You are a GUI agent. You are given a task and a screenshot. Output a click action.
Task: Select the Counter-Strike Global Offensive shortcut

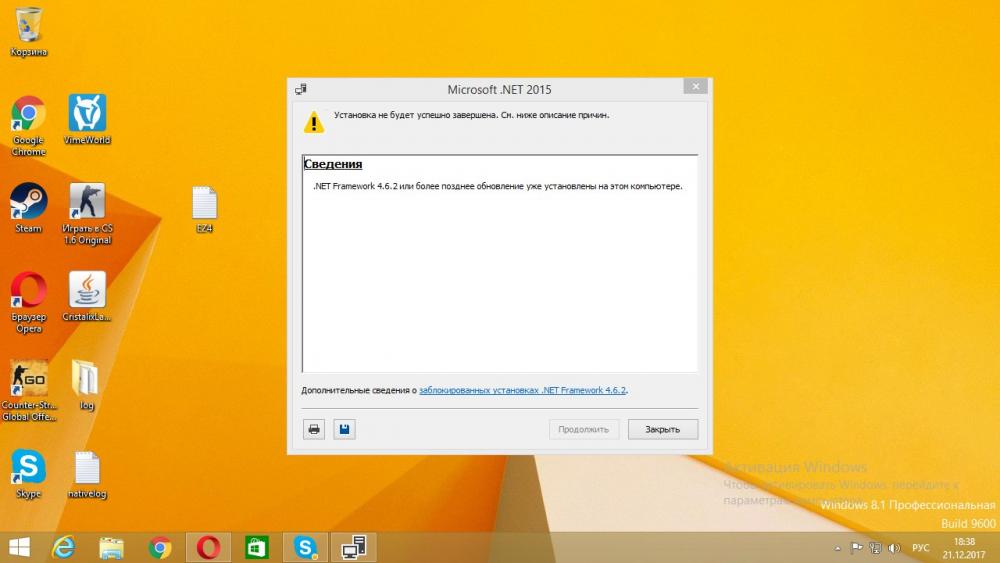click(x=28, y=382)
